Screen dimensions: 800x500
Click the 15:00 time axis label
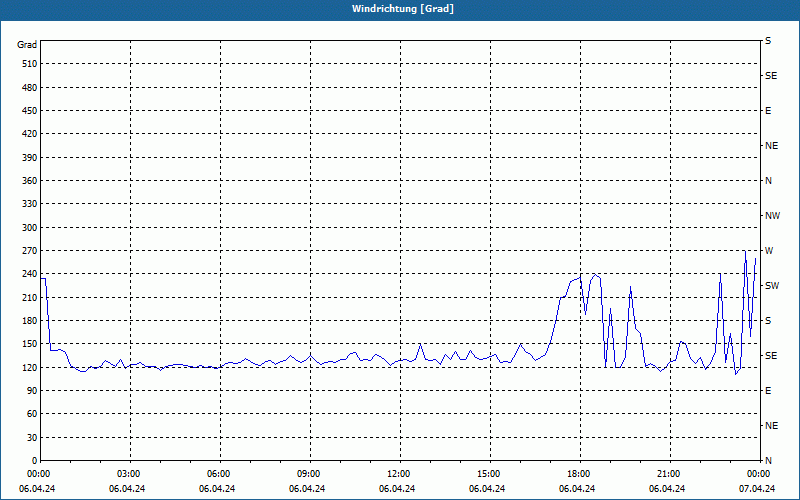pyautogui.click(x=490, y=474)
